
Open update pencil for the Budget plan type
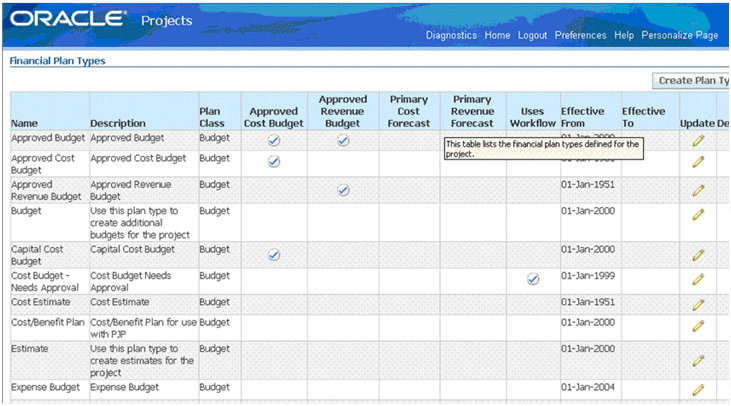698,215
